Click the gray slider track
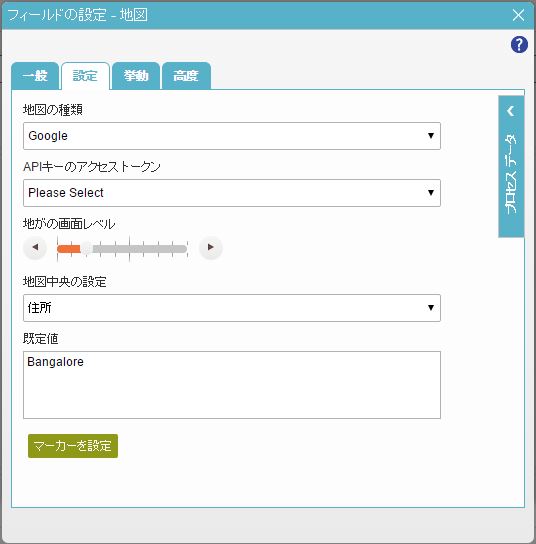This screenshot has width=536, height=544. pyautogui.click(x=139, y=249)
